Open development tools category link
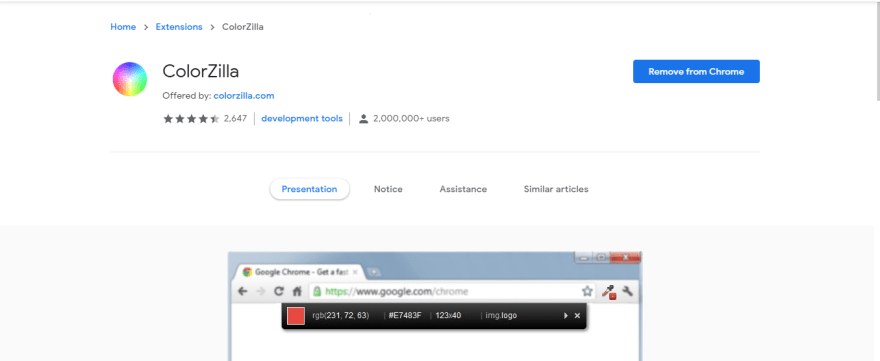880x361 pixels. (x=302, y=118)
